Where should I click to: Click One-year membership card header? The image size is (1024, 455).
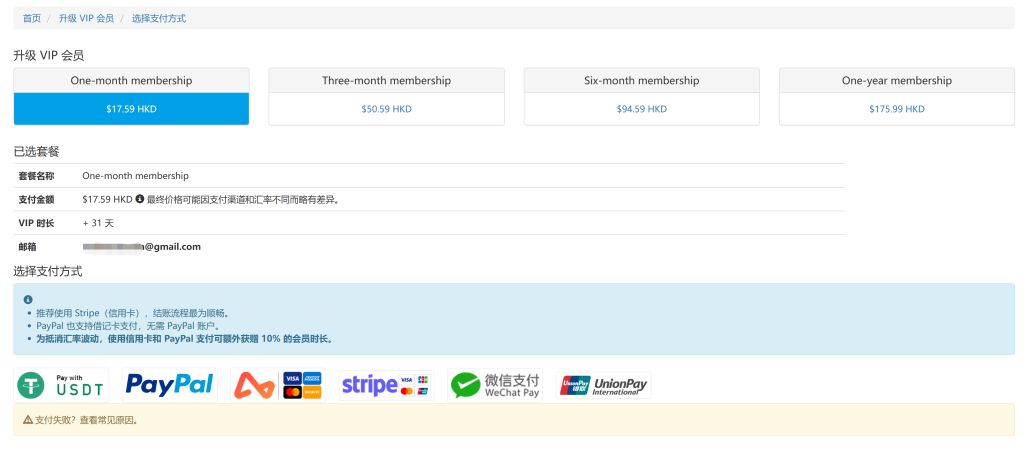pyautogui.click(x=897, y=81)
